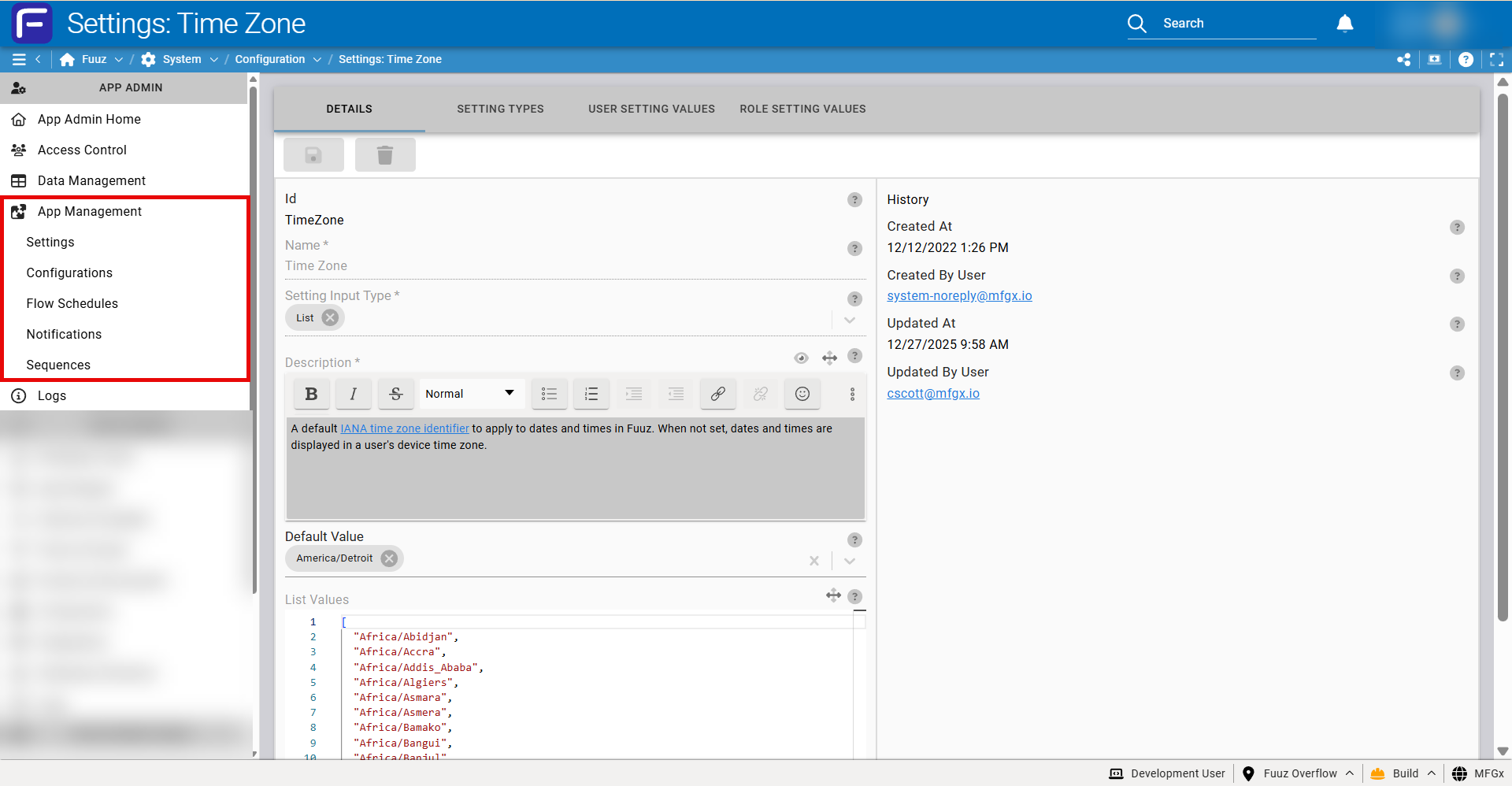Click the insert link icon in editor
Viewport: 1512px width, 786px height.
718,394
